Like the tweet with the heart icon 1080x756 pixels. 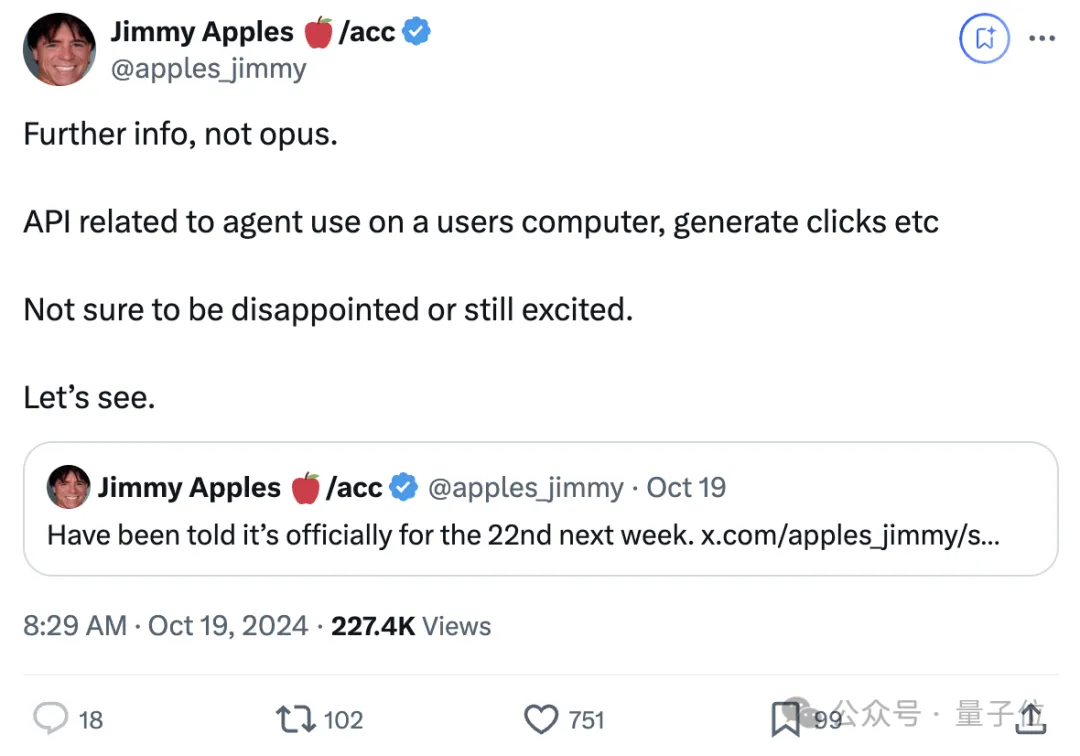click(x=541, y=719)
